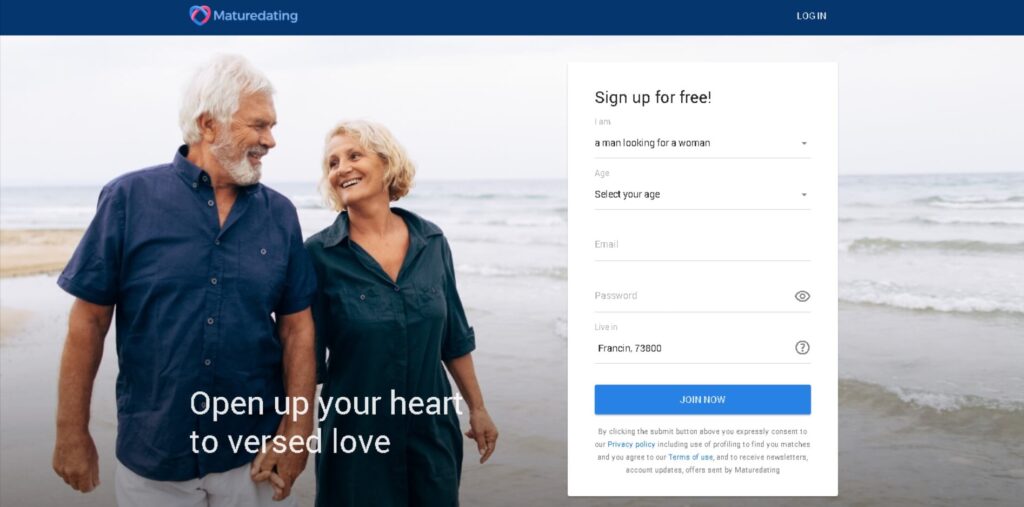Screen dimensions: 1024x507
Task: Click the Maturedating heart logo icon
Action: coord(200,15)
